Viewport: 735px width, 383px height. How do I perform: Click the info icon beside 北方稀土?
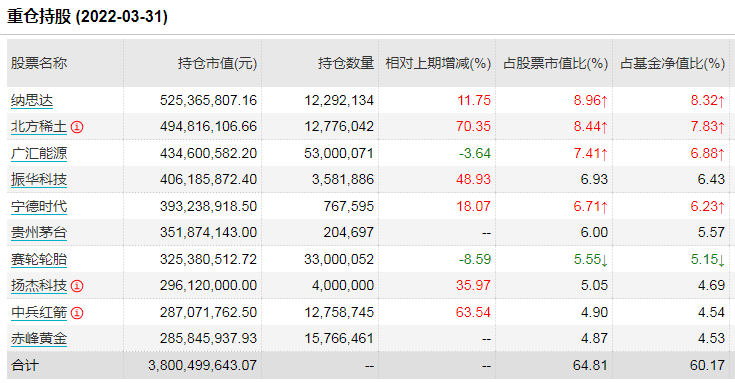point(77,127)
